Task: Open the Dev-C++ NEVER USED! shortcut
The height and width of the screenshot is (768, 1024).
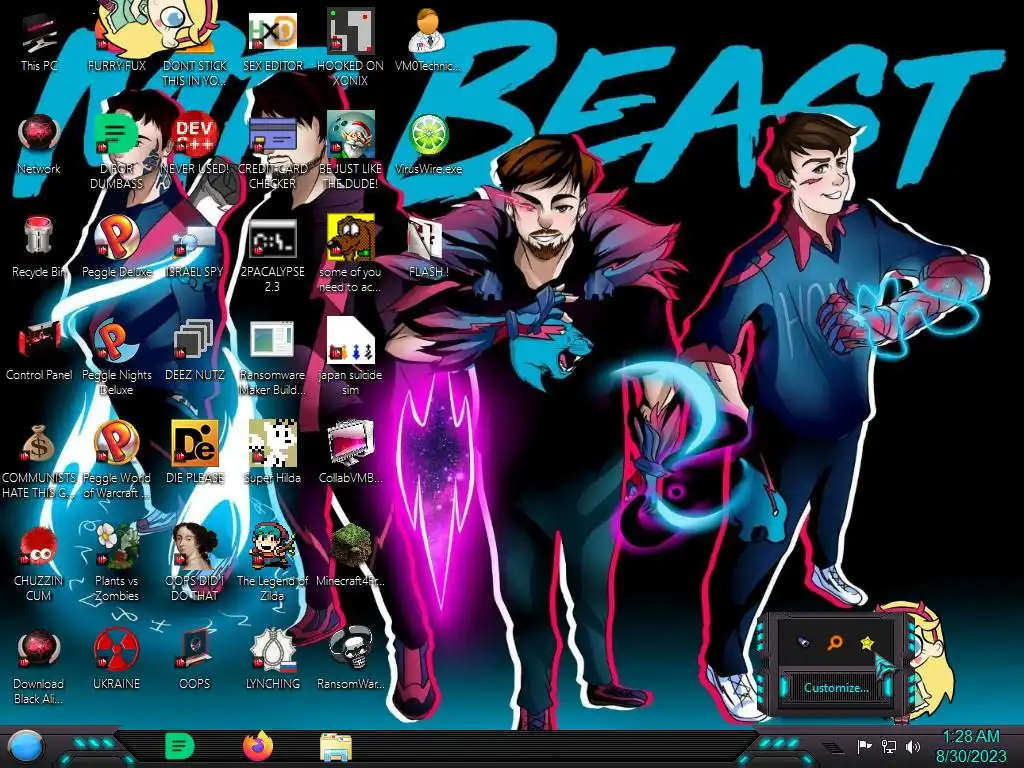Action: tap(195, 136)
